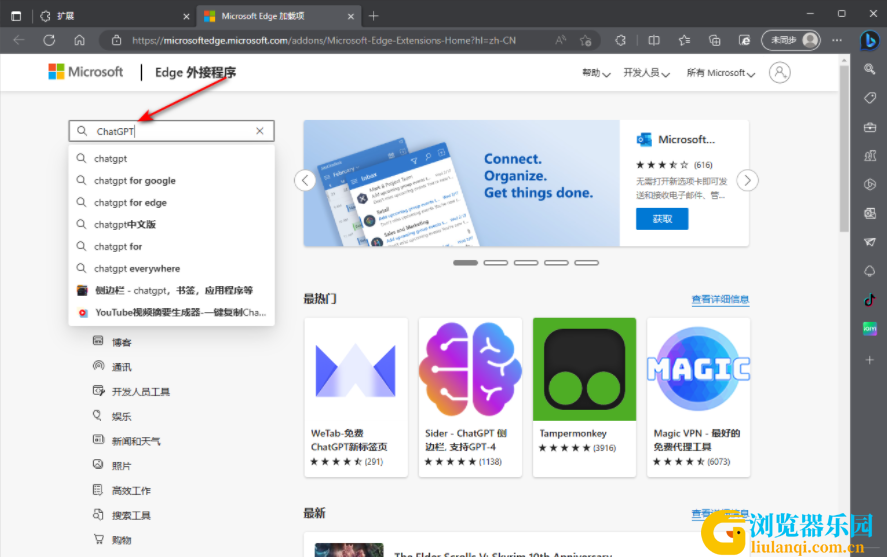Open the TikTok sidebar icon
The height and width of the screenshot is (557, 887).
(x=869, y=300)
